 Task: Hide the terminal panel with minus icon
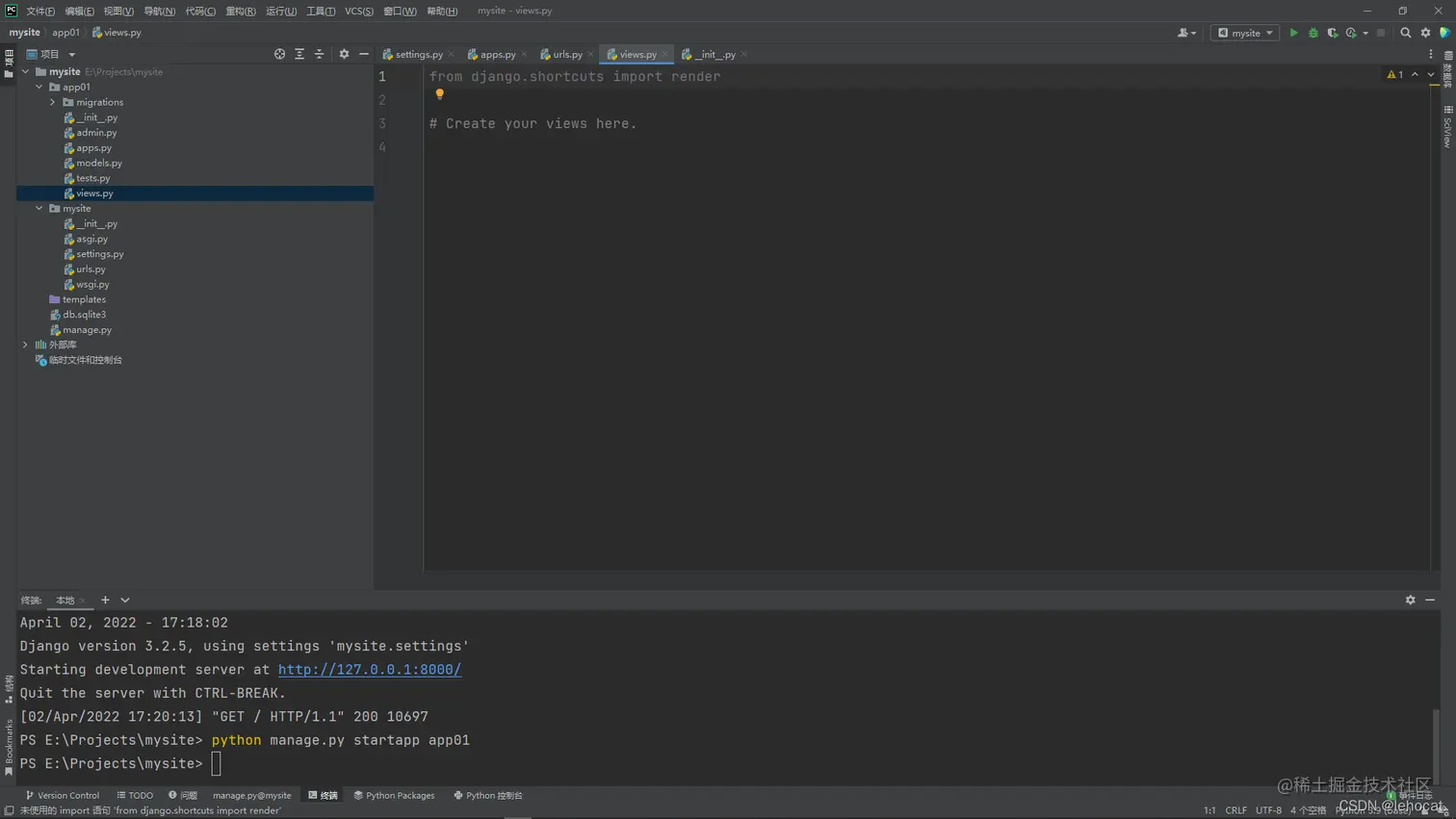1430,600
